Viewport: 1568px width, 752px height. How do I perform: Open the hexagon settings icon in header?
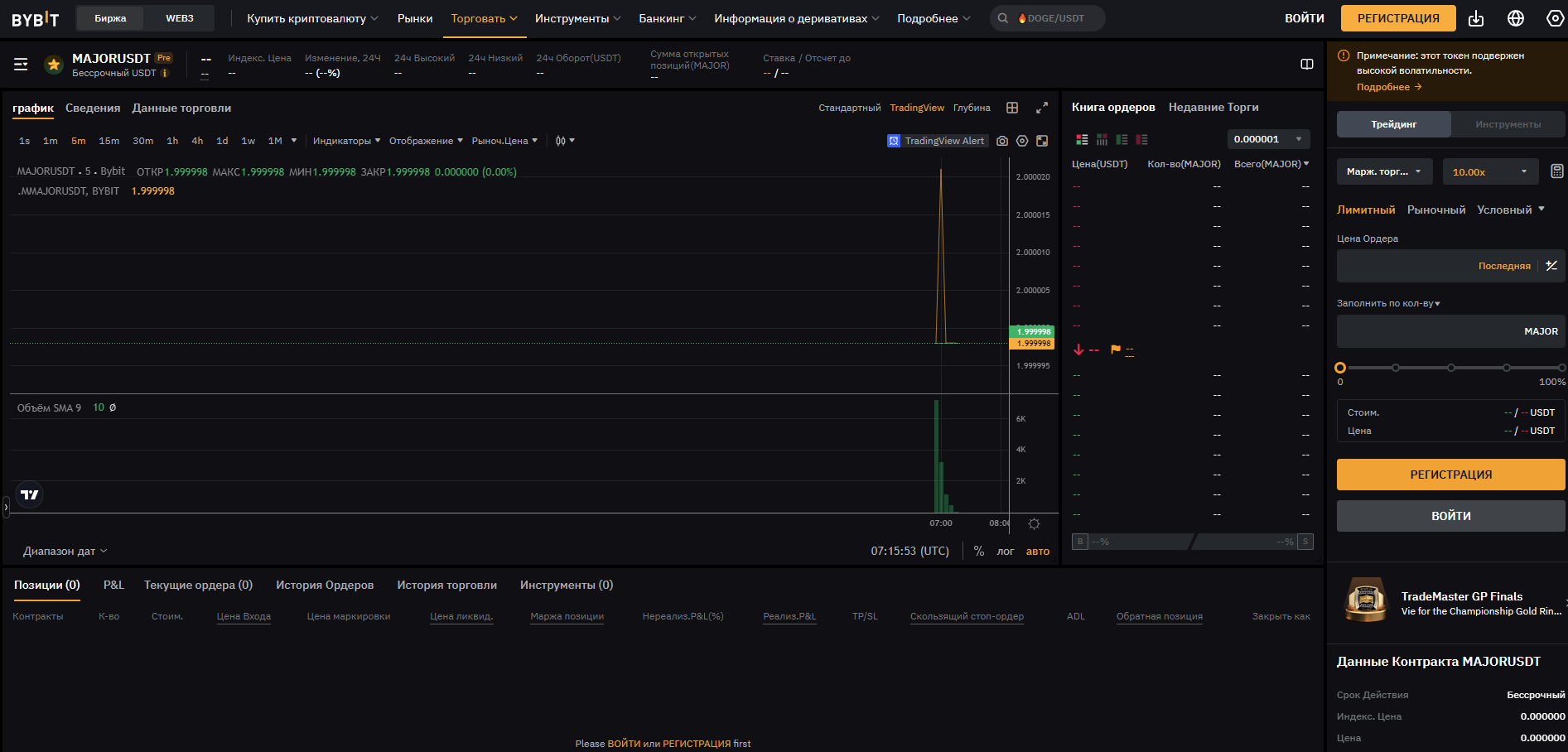coord(1556,18)
